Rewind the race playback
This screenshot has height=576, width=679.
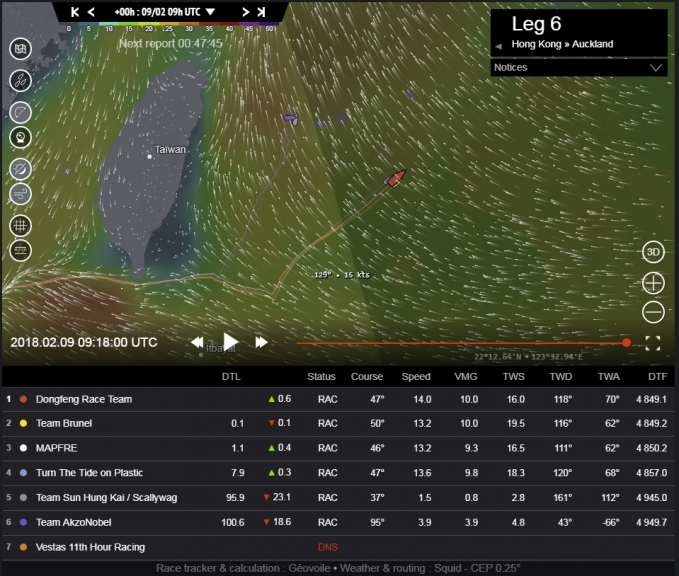[197, 342]
